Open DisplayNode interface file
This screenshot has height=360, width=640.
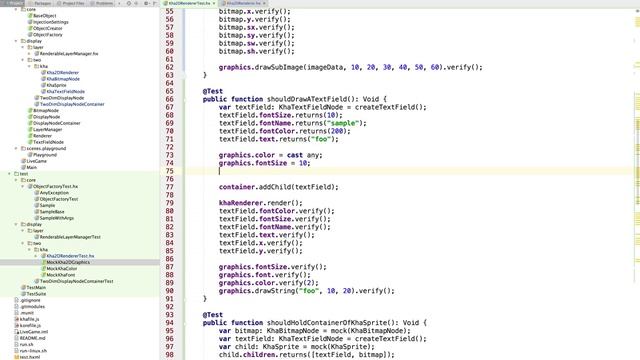pyautogui.click(x=44, y=117)
